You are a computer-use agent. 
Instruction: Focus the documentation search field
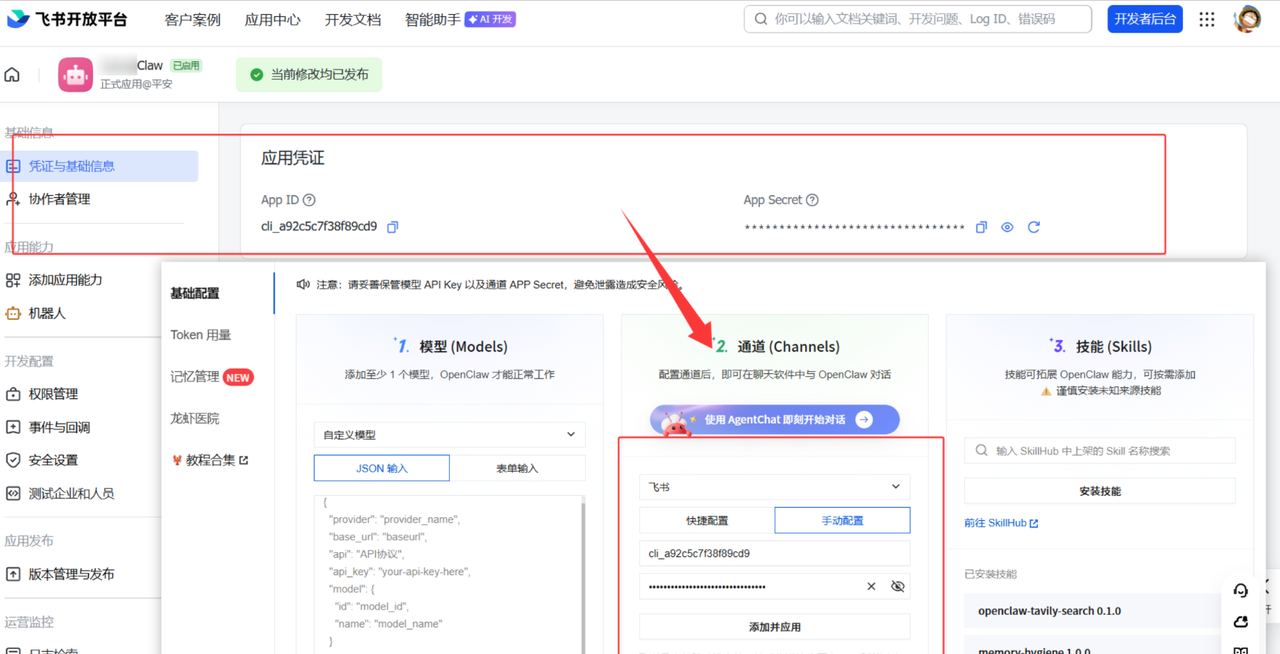point(917,19)
